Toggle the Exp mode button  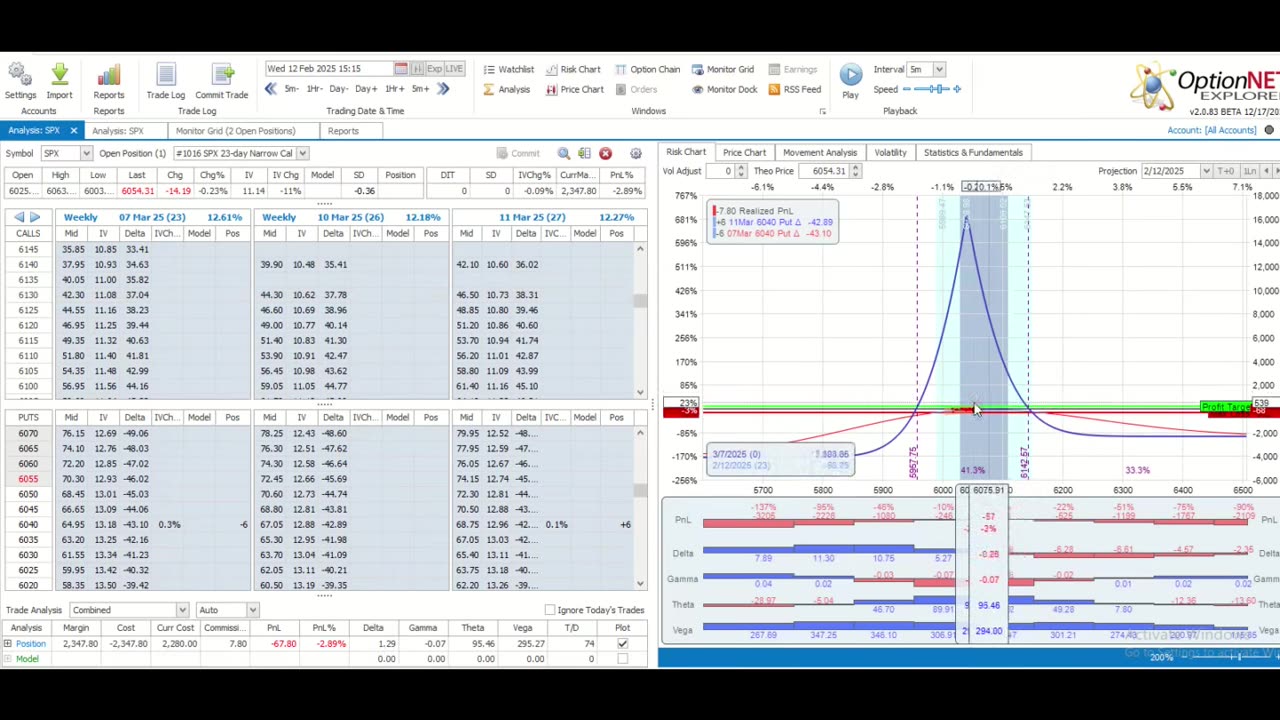click(x=434, y=69)
